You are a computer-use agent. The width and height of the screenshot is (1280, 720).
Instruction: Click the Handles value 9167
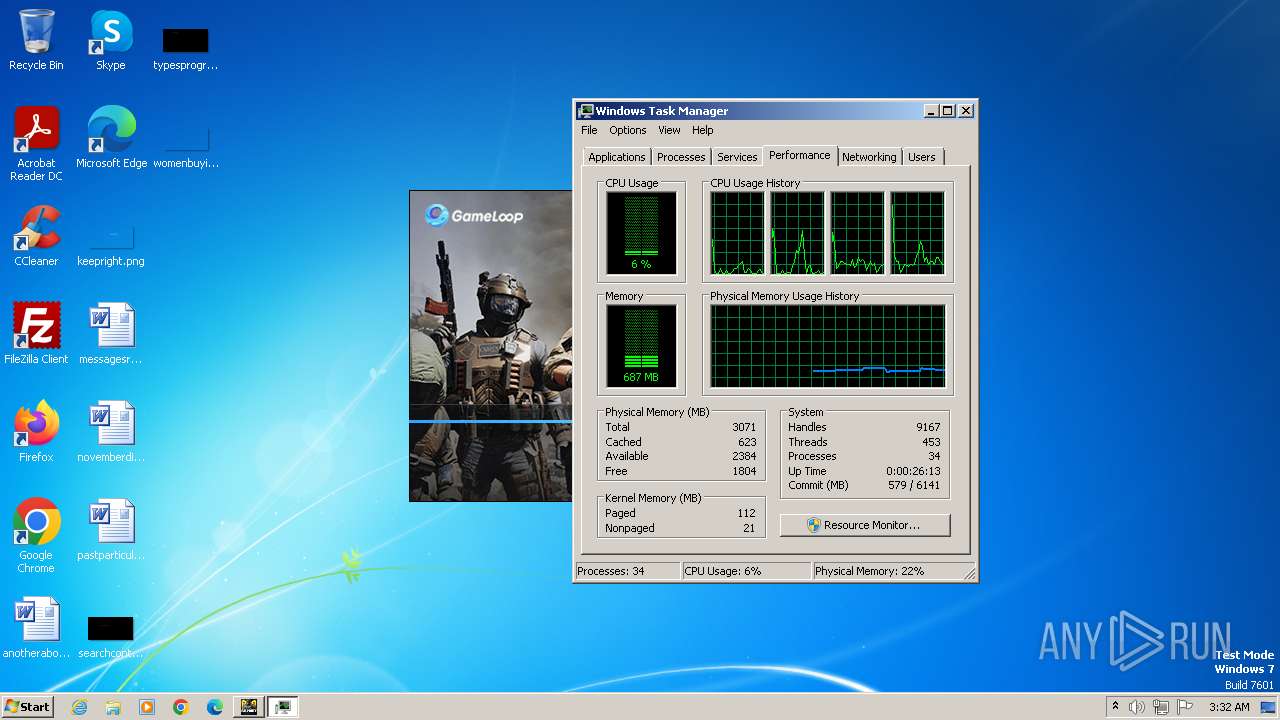point(928,427)
